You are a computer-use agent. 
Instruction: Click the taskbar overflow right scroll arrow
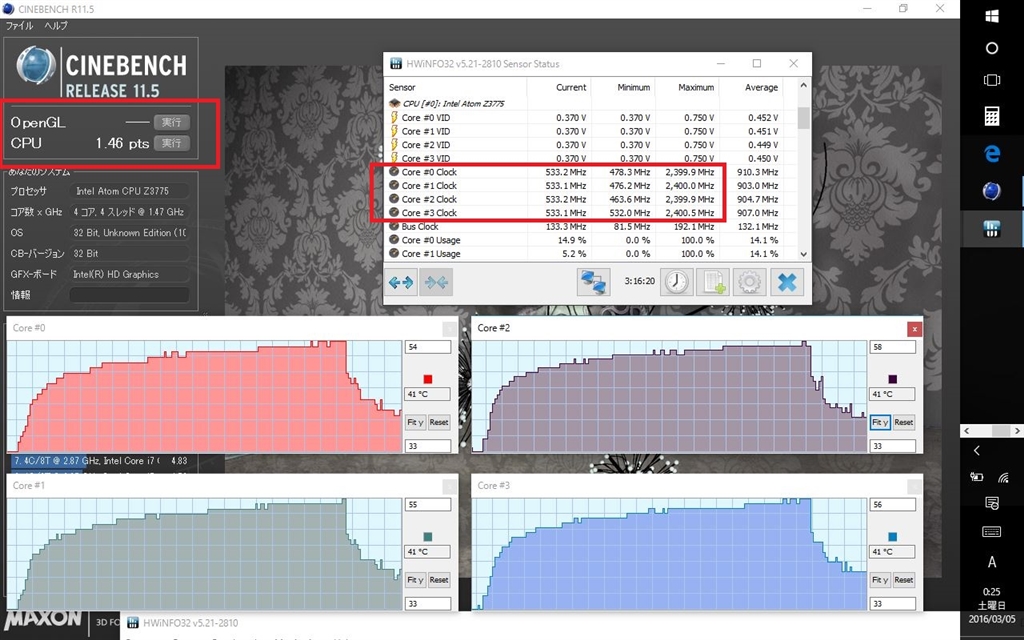coord(1016,431)
